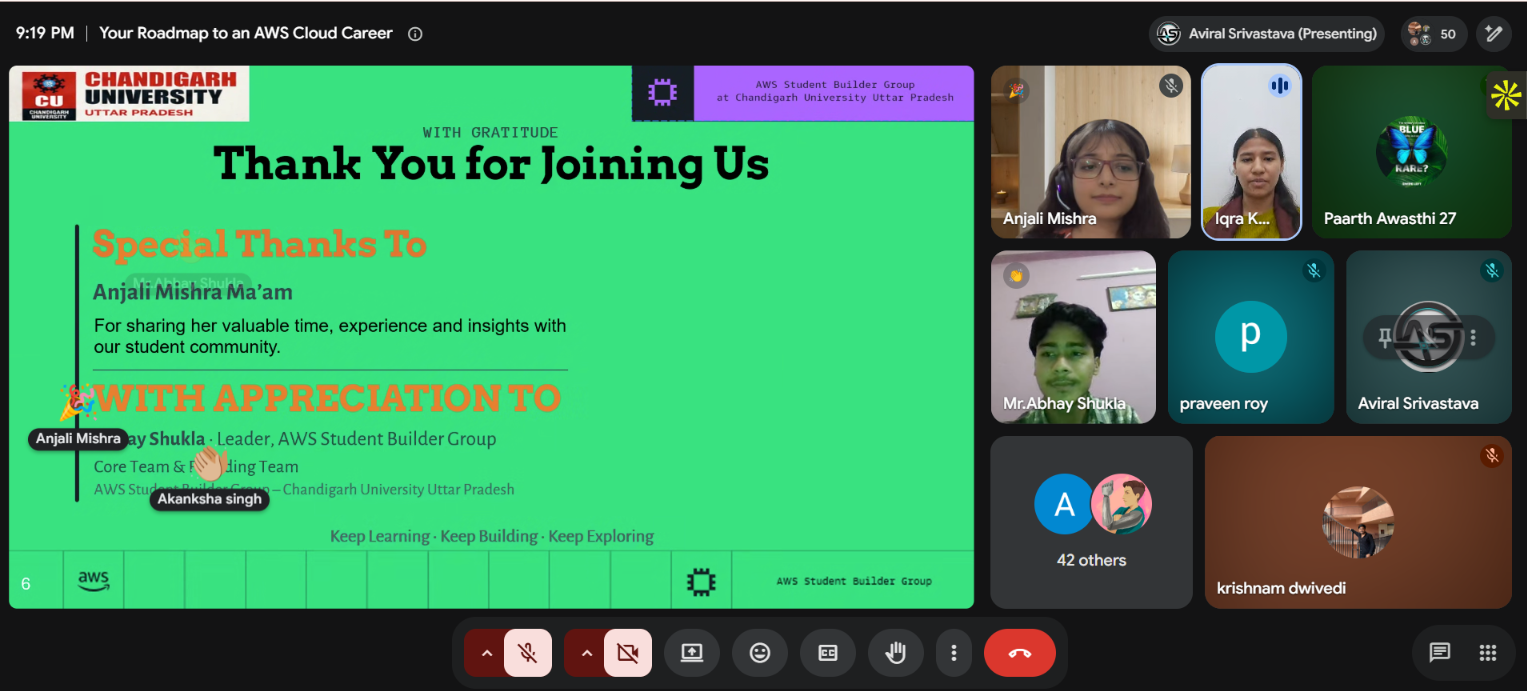The width and height of the screenshot is (1527, 691).
Task: Click the muted mic icon on Anjali Mishra's tile
Action: 1171,86
